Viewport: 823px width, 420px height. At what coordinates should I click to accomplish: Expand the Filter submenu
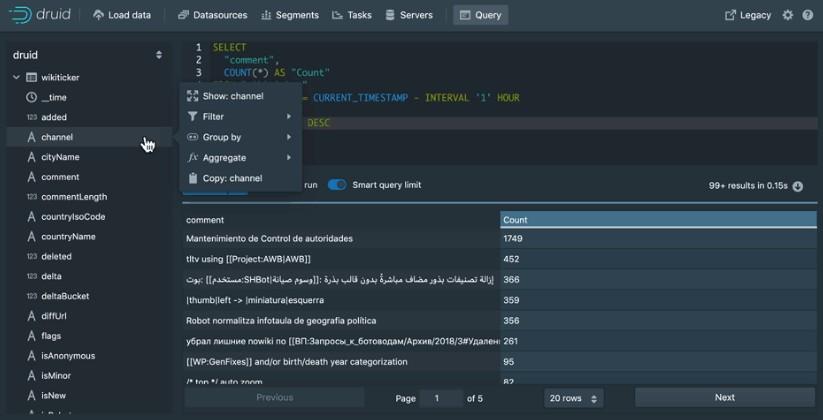[240, 117]
